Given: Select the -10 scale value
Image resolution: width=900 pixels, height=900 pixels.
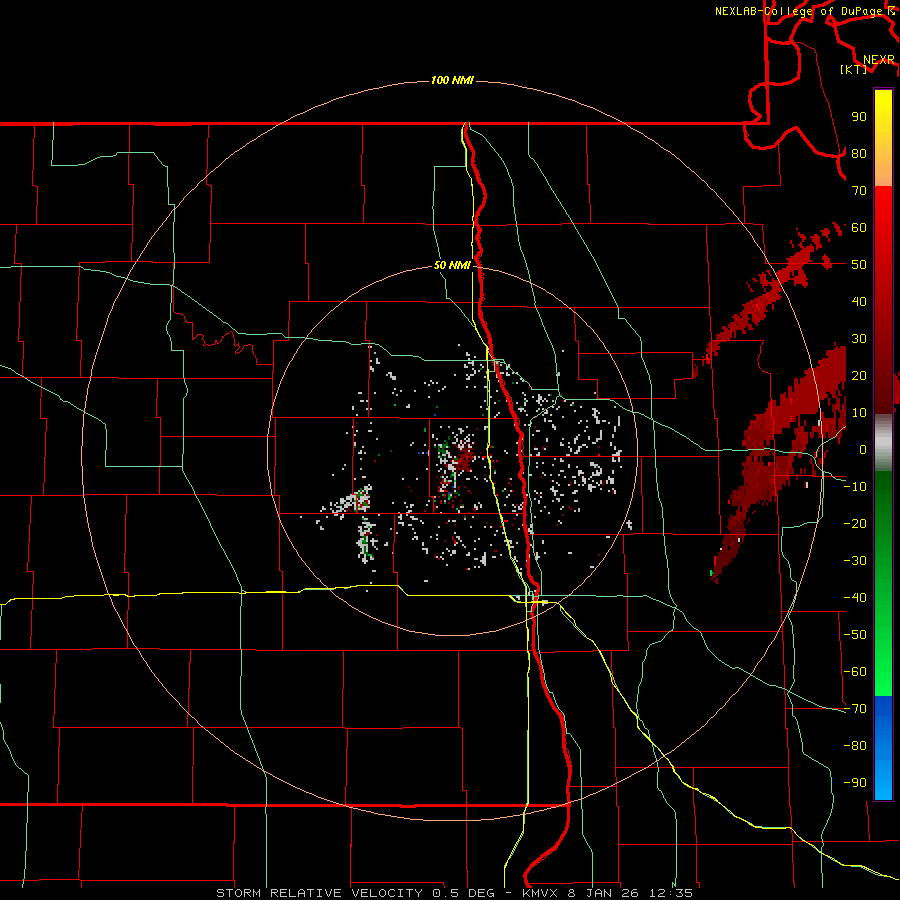Looking at the screenshot, I should (x=855, y=487).
